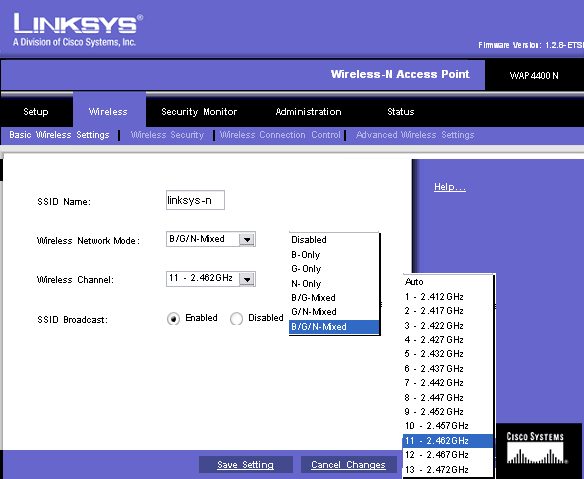Select highlighted channel 11 list entry
This screenshot has width=584, height=479.
448,441
